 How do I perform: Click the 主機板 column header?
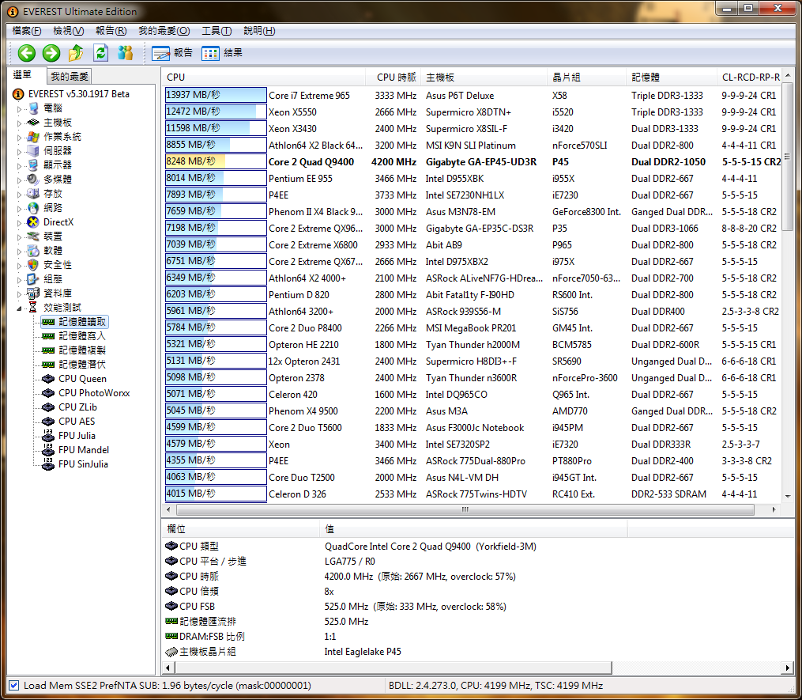pyautogui.click(x=484, y=77)
